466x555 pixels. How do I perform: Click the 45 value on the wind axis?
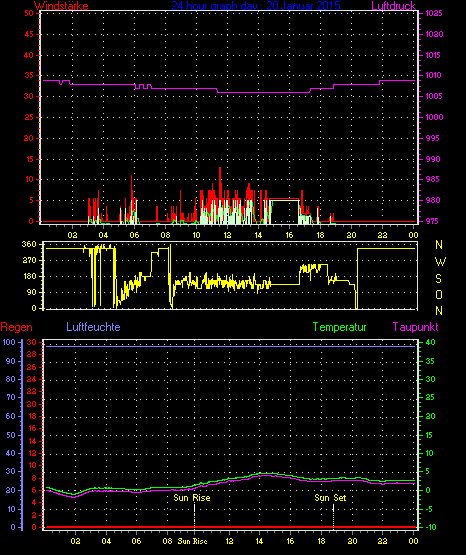click(x=29, y=34)
